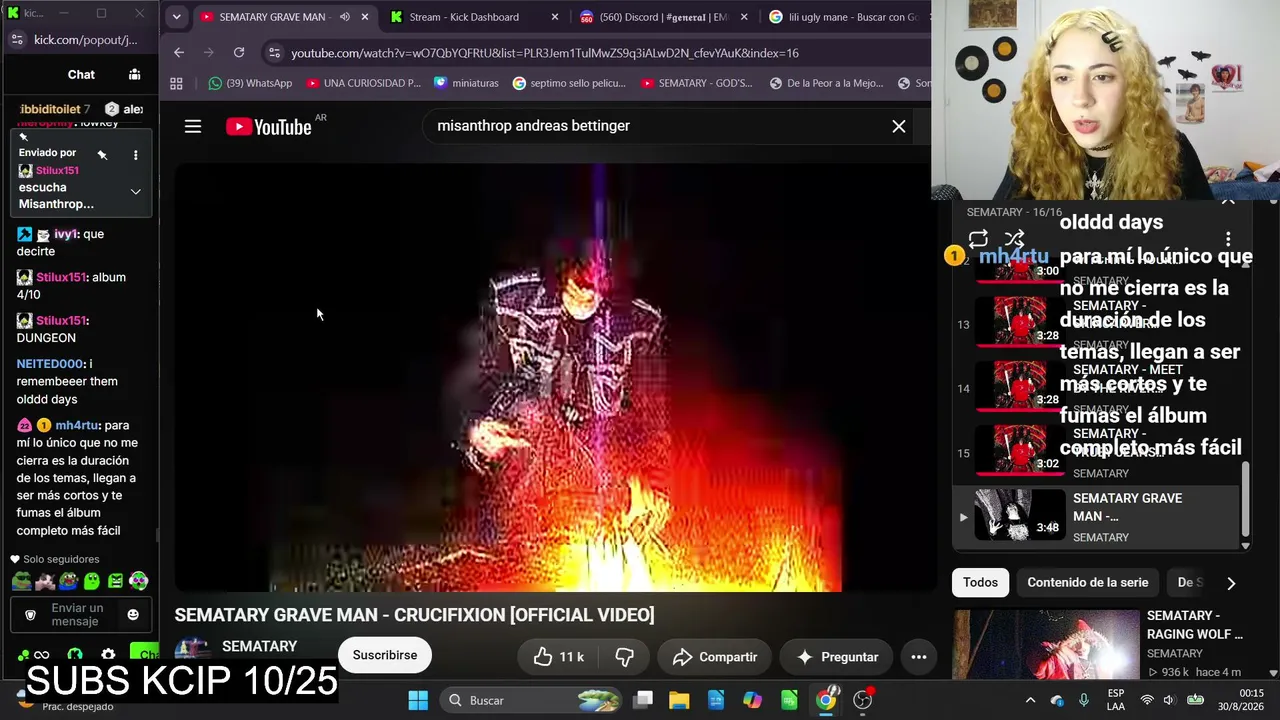Open De la Peor a la Mejor bookmark
The height and width of the screenshot is (720, 1280).
tap(827, 83)
